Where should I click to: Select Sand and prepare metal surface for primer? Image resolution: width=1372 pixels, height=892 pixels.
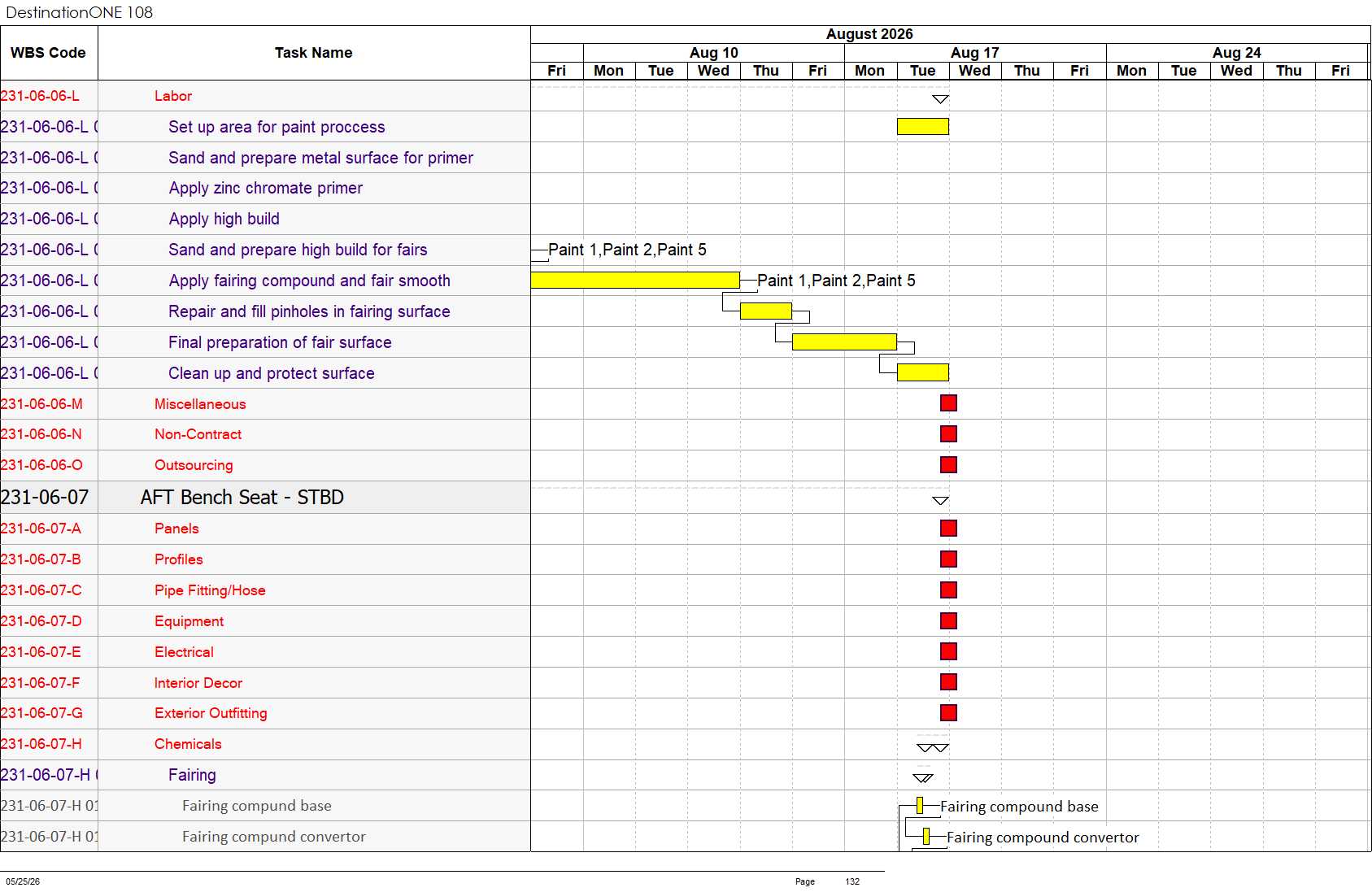(320, 158)
